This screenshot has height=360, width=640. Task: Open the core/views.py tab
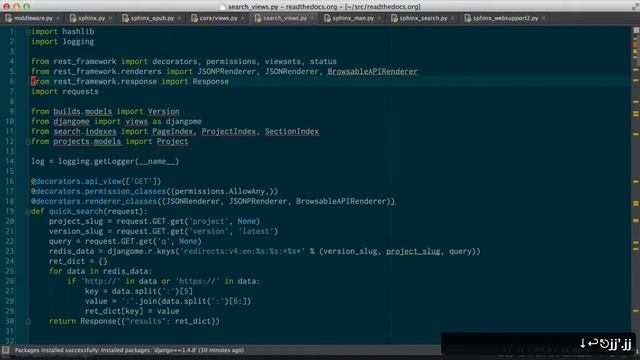pos(218,18)
